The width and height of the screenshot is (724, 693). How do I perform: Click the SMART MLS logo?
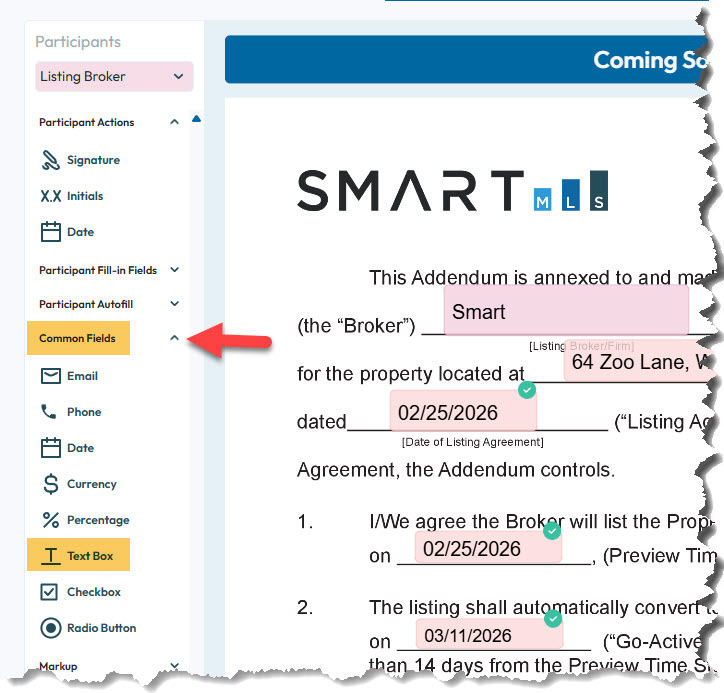tap(452, 191)
